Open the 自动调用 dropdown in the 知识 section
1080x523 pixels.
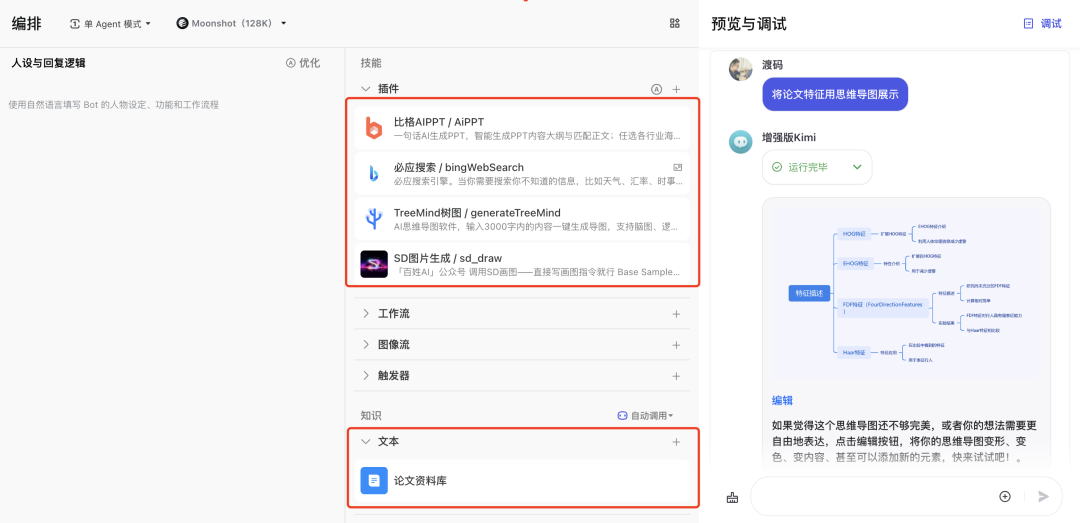645,415
